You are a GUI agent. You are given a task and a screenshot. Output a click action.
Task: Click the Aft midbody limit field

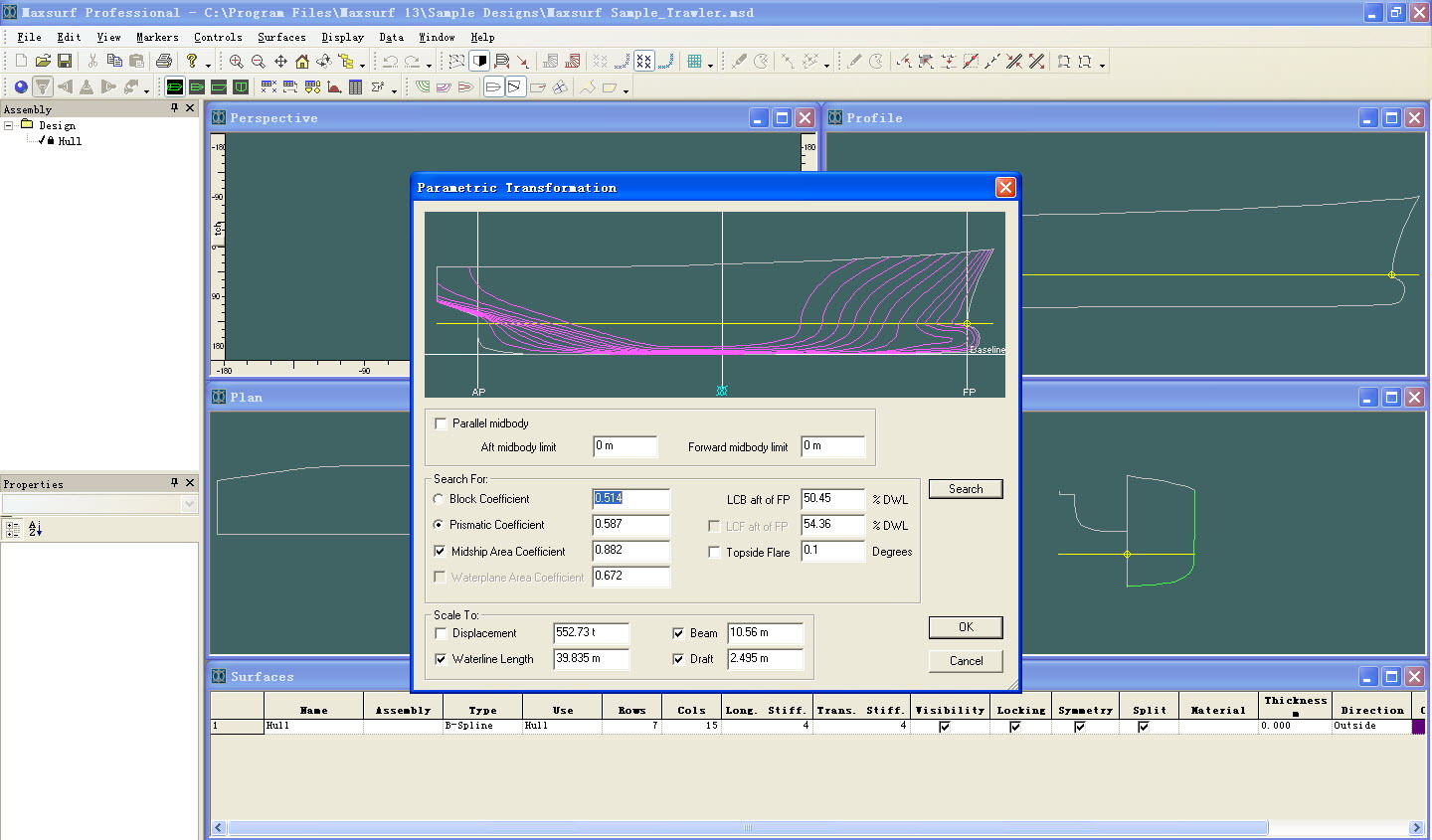coord(625,446)
